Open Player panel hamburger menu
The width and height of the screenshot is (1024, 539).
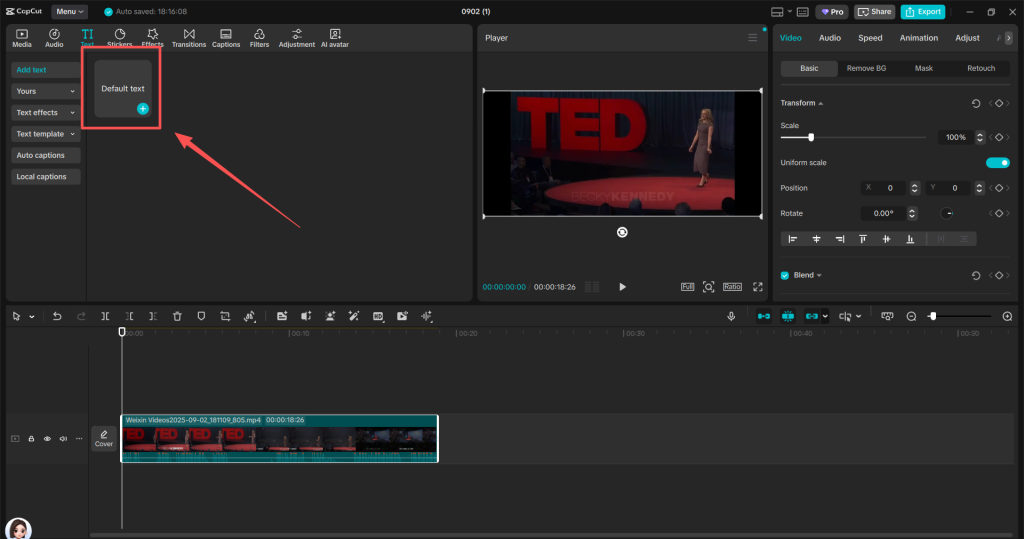tap(752, 38)
